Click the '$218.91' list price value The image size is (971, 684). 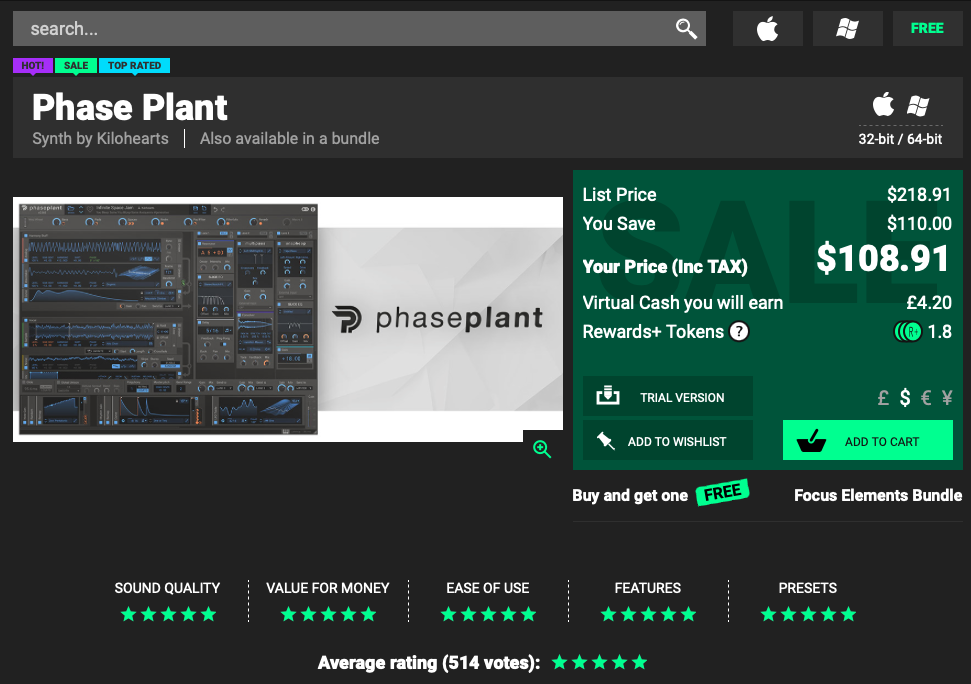pos(918,194)
